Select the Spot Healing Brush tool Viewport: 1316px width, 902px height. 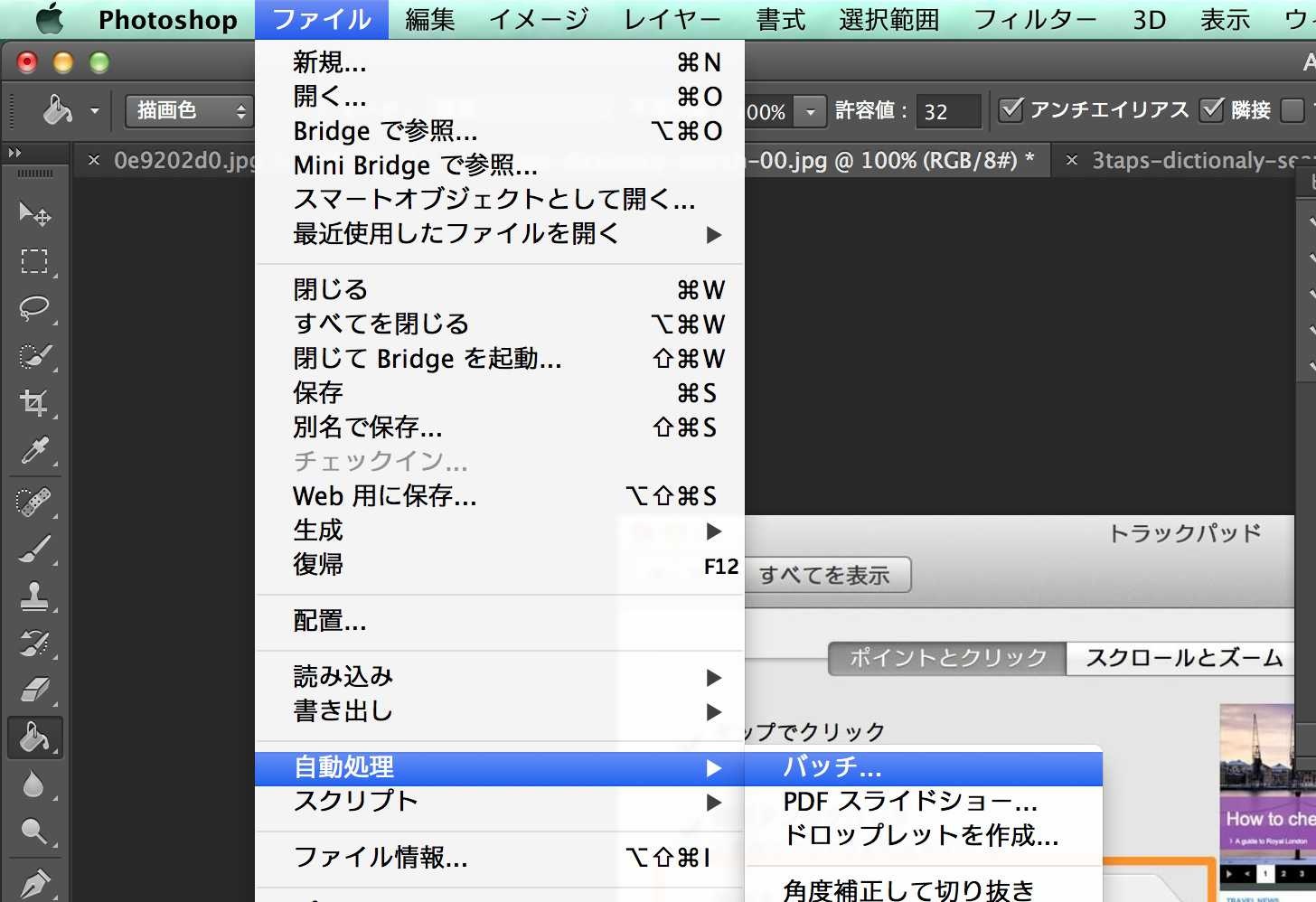click(34, 501)
